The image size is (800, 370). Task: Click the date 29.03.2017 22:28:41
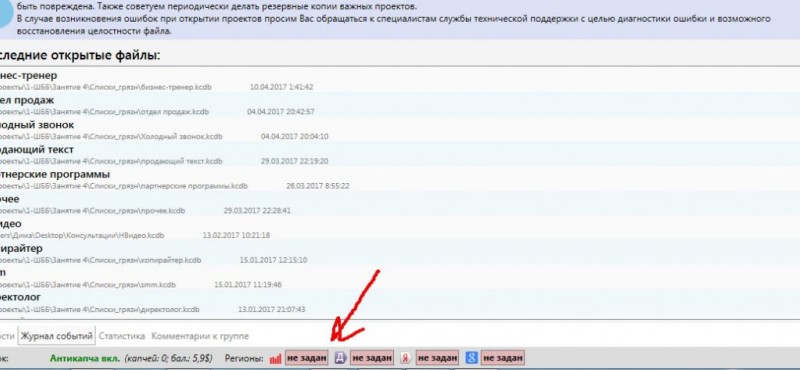point(257,211)
